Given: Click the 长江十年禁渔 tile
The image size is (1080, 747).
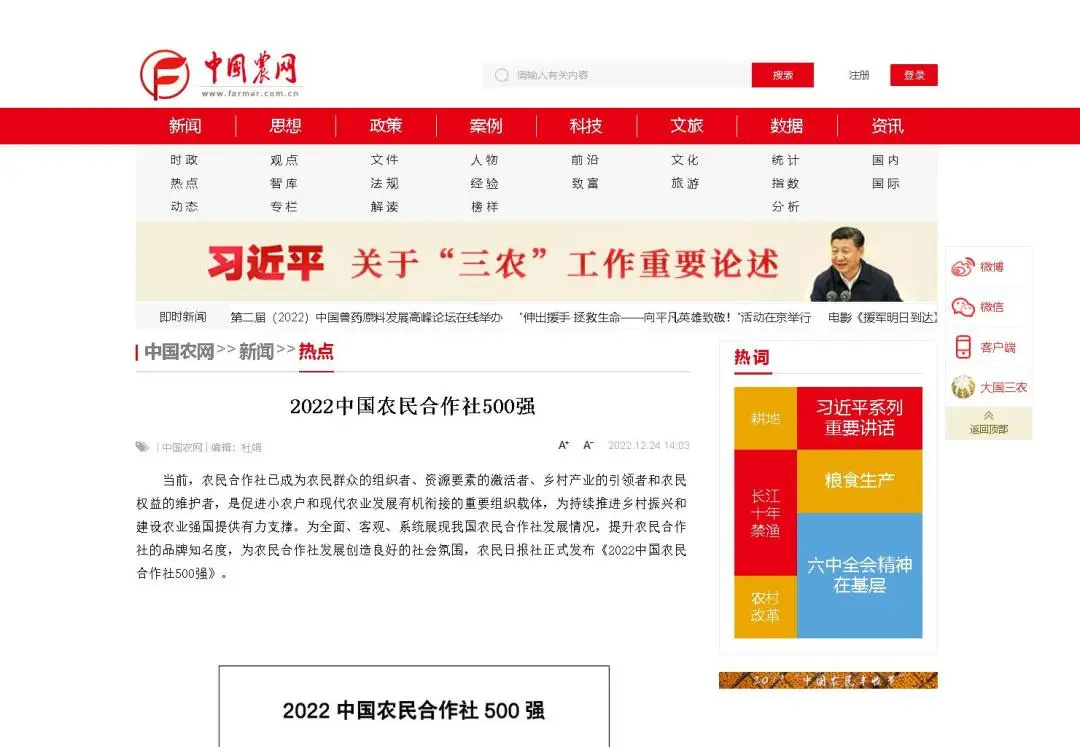Looking at the screenshot, I should pos(765,513).
